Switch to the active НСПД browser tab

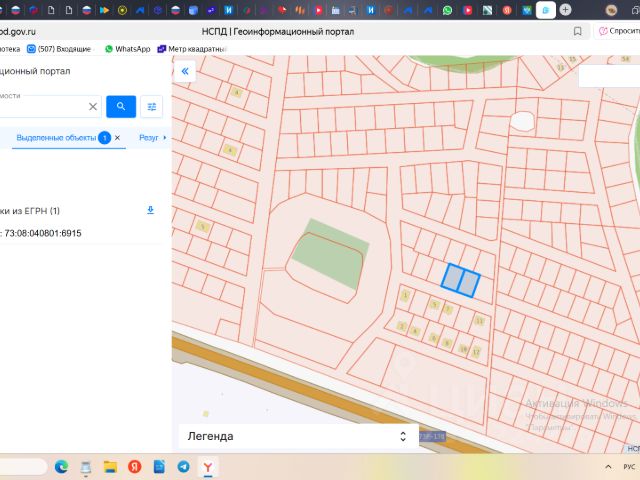click(x=546, y=10)
